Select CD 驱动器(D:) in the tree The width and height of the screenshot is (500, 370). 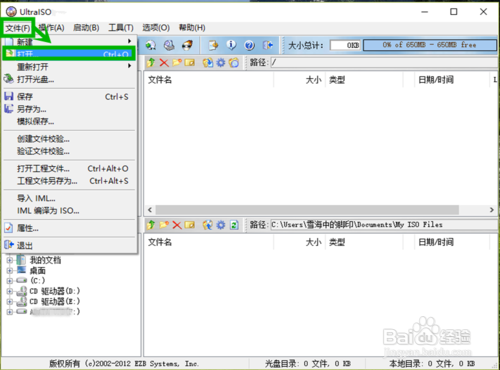click(x=55, y=291)
